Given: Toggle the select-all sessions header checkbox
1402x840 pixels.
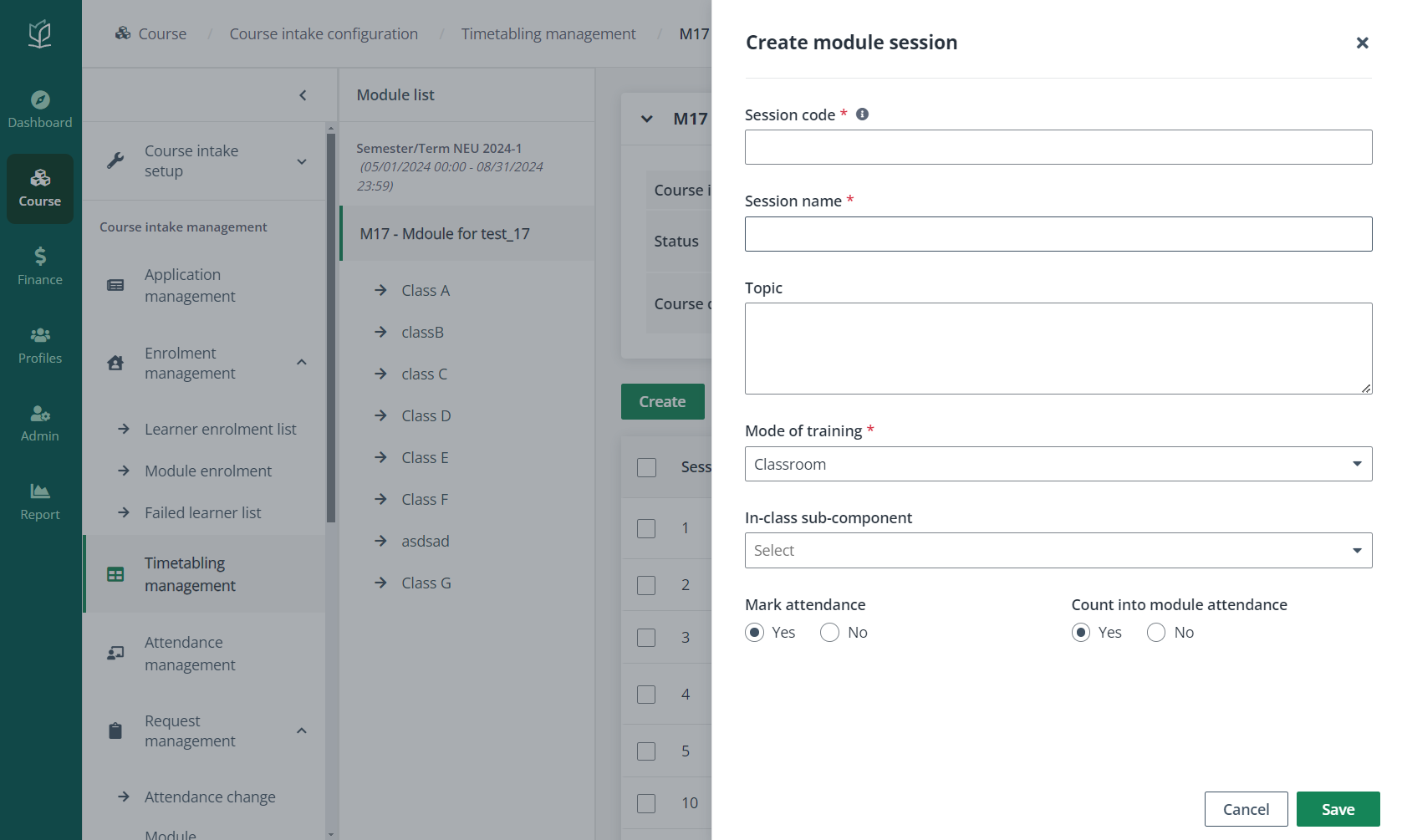Looking at the screenshot, I should click(646, 467).
